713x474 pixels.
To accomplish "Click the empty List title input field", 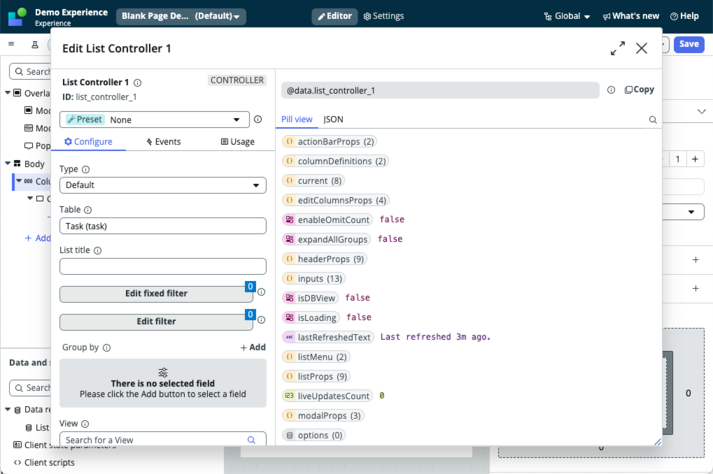I will coord(163,267).
